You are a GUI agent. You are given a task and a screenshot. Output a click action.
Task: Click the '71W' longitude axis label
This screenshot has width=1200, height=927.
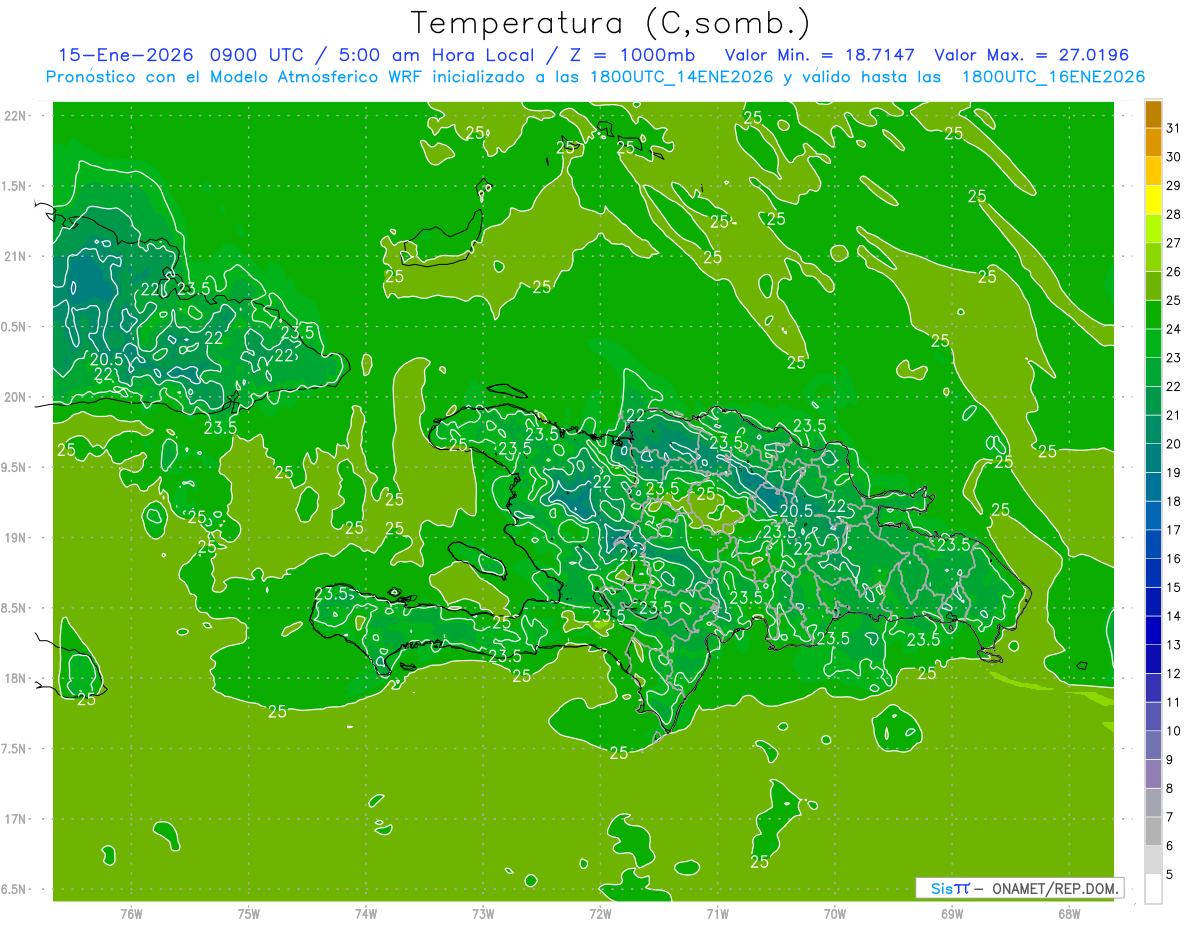pyautogui.click(x=717, y=914)
